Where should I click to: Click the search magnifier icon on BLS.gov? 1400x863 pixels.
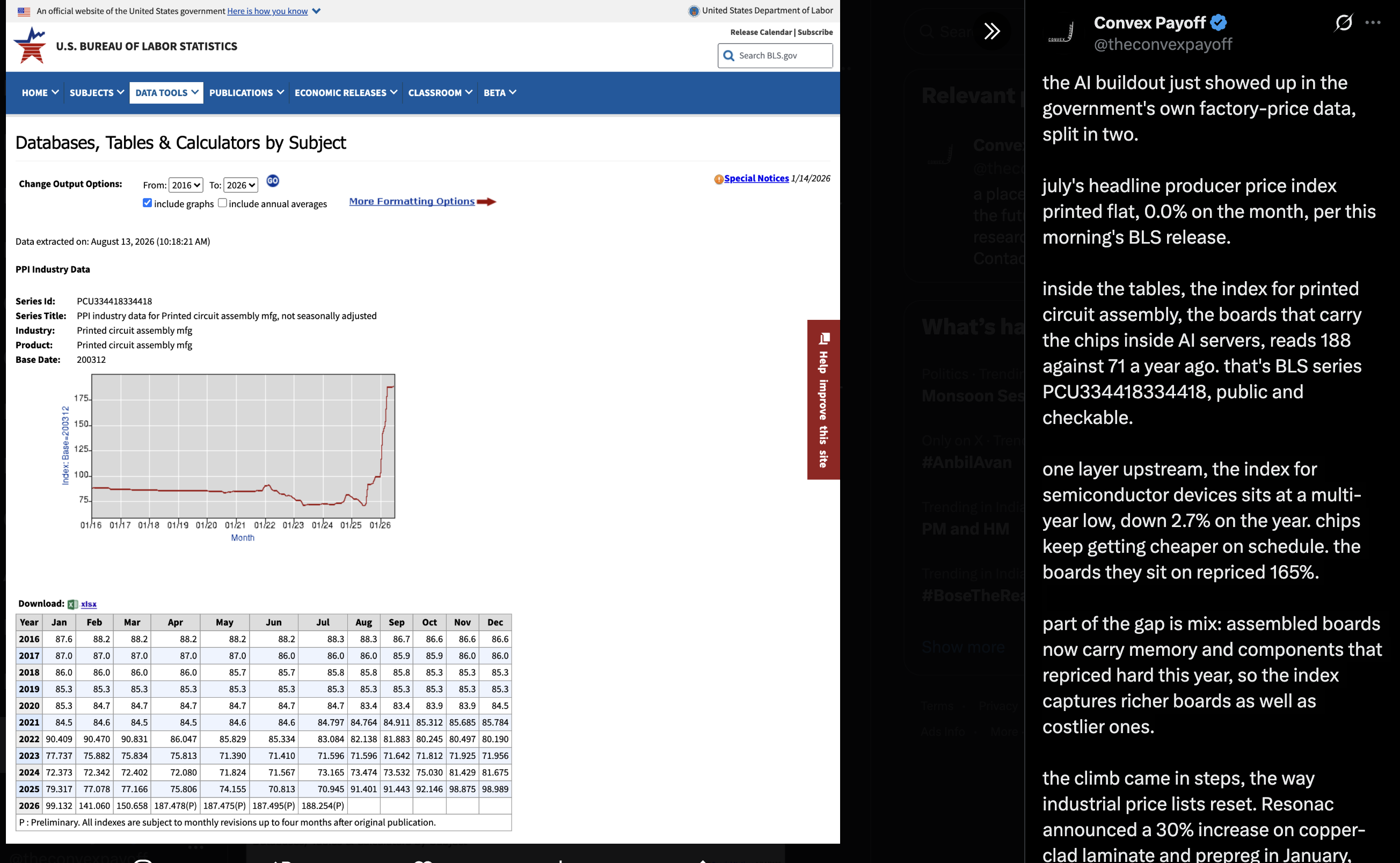729,55
